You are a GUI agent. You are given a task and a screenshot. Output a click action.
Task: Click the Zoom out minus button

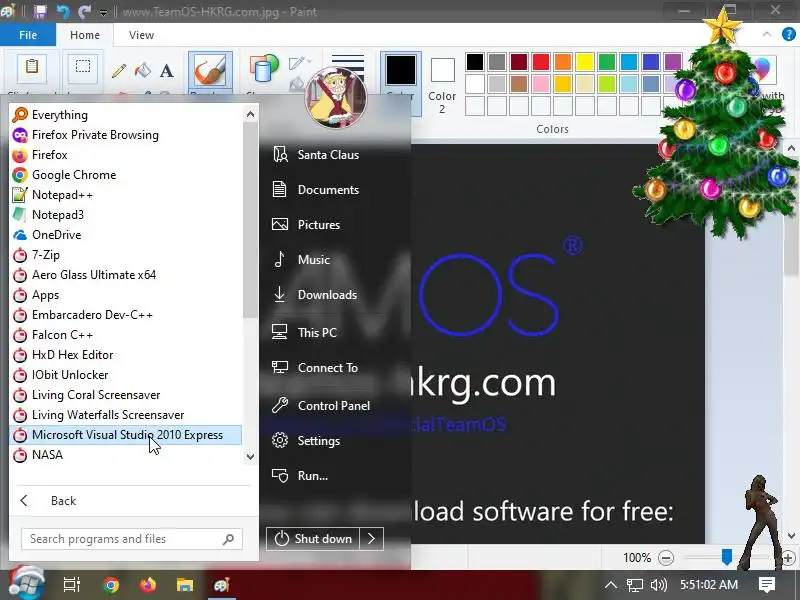[x=666, y=558]
